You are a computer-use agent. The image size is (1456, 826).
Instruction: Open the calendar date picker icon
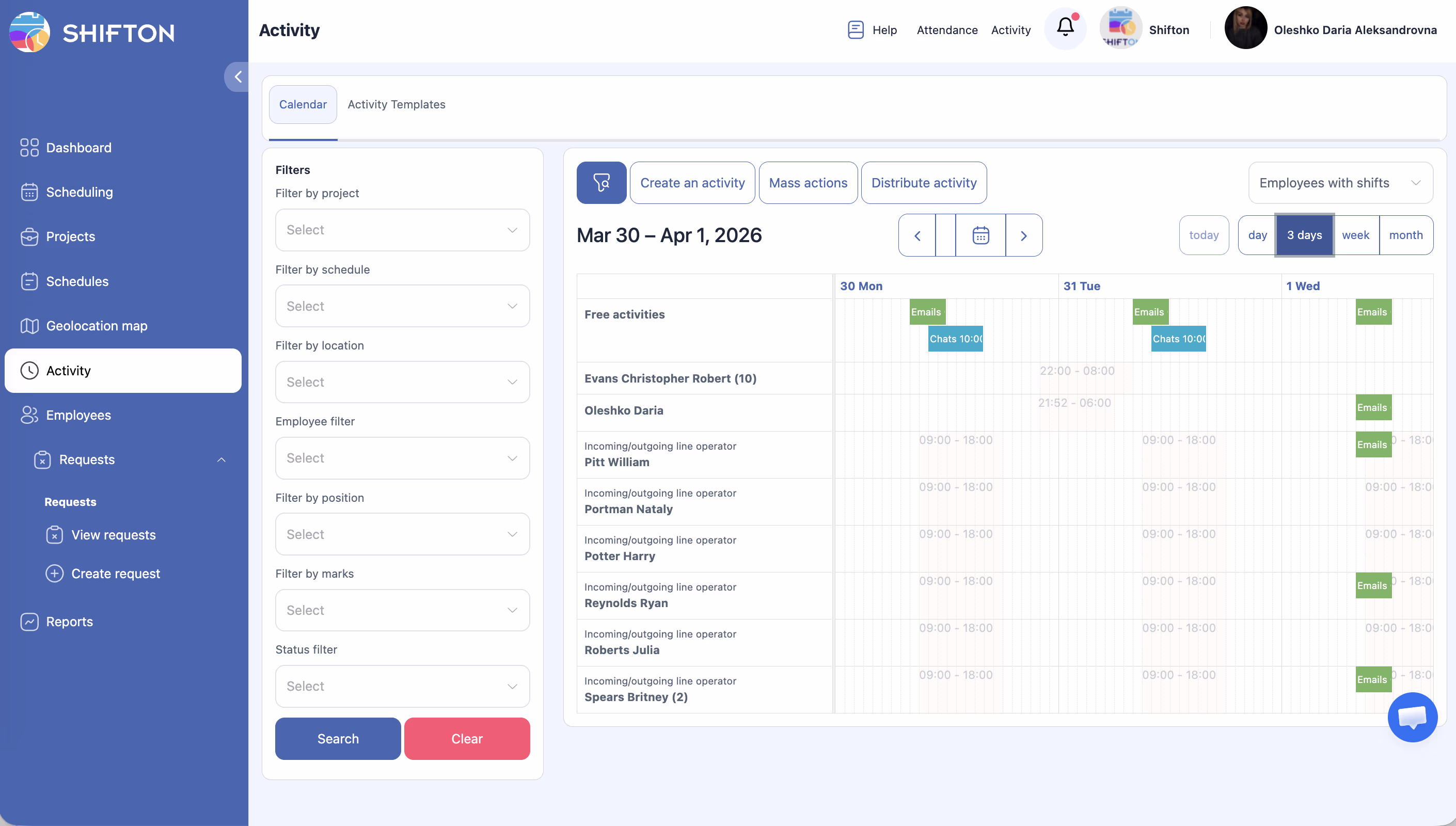pyautogui.click(x=980, y=235)
